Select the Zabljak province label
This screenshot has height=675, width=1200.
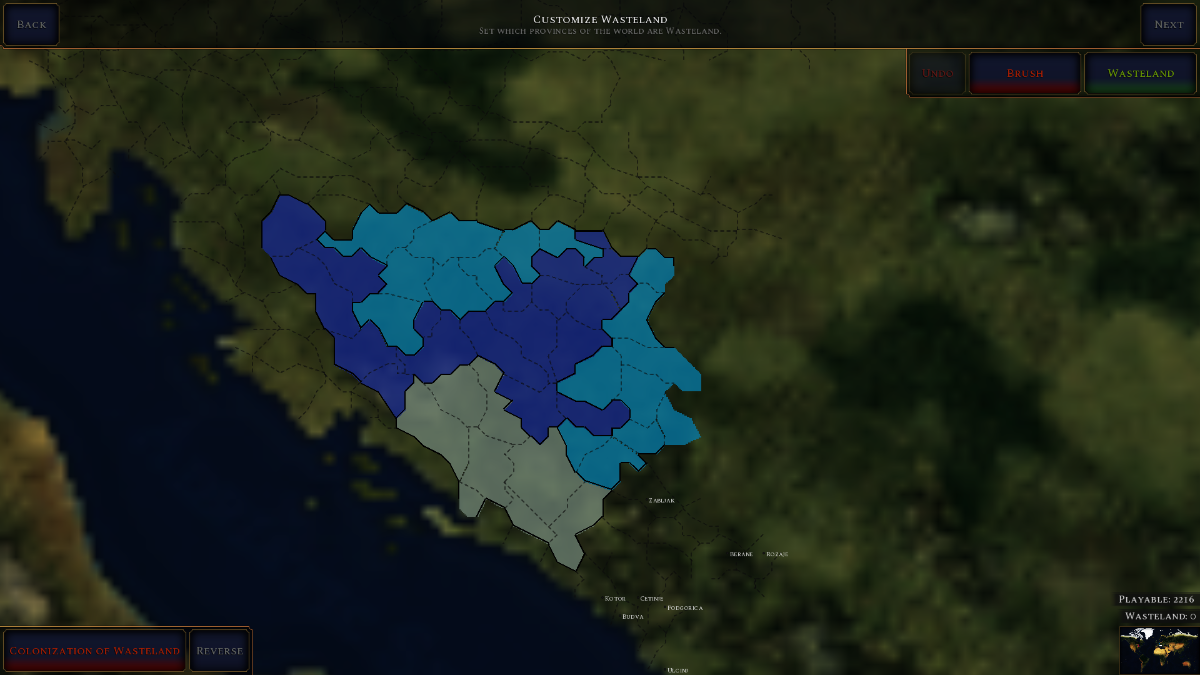[x=662, y=500]
